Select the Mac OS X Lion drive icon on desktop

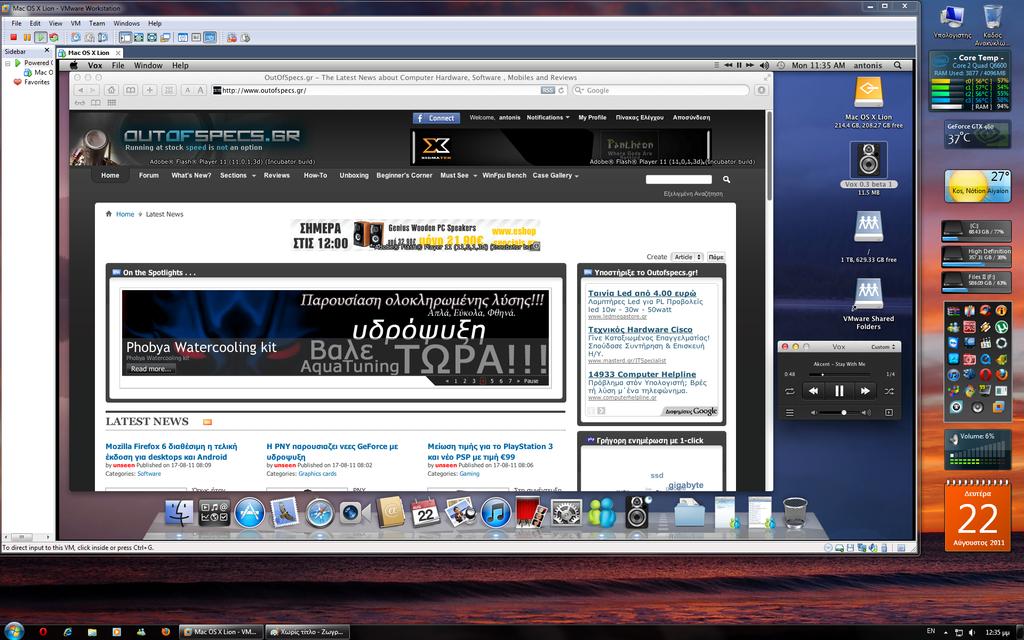point(868,93)
